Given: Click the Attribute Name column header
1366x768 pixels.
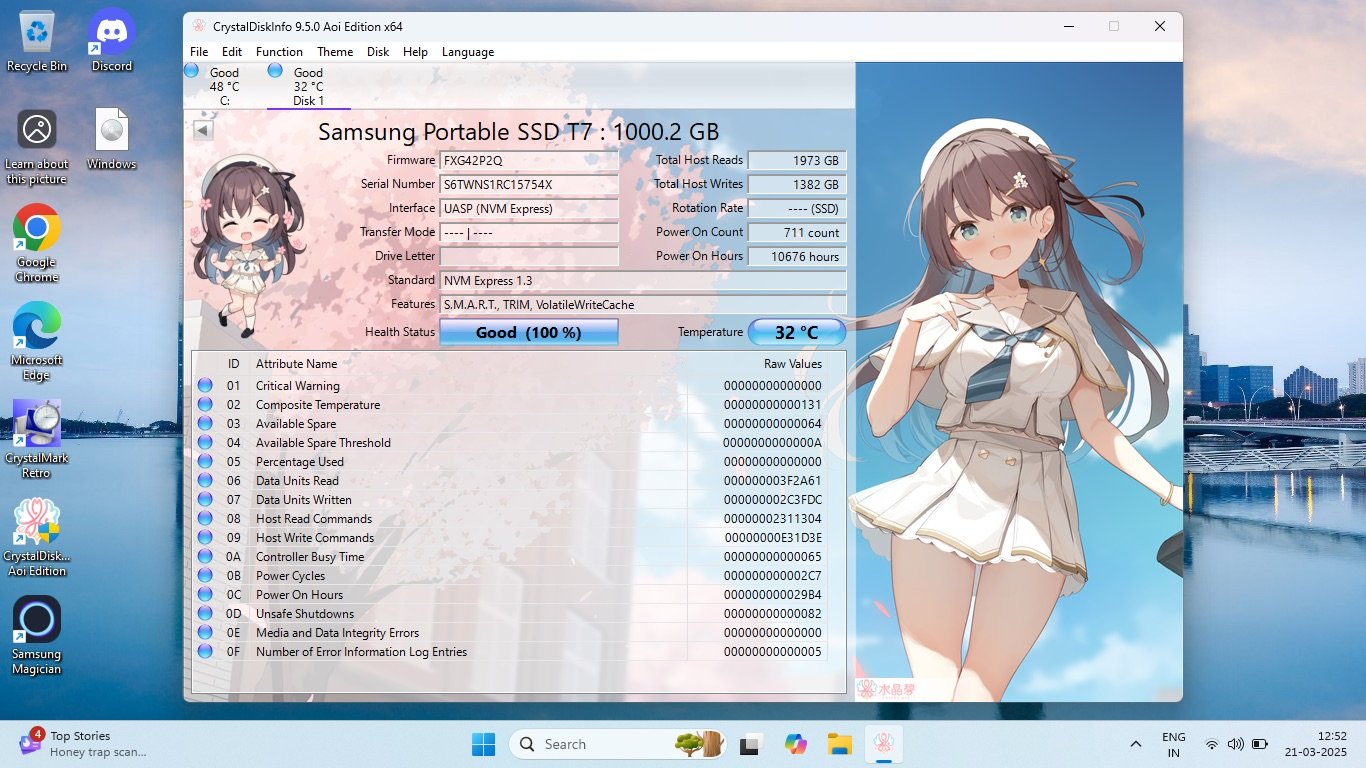Looking at the screenshot, I should (x=296, y=364).
